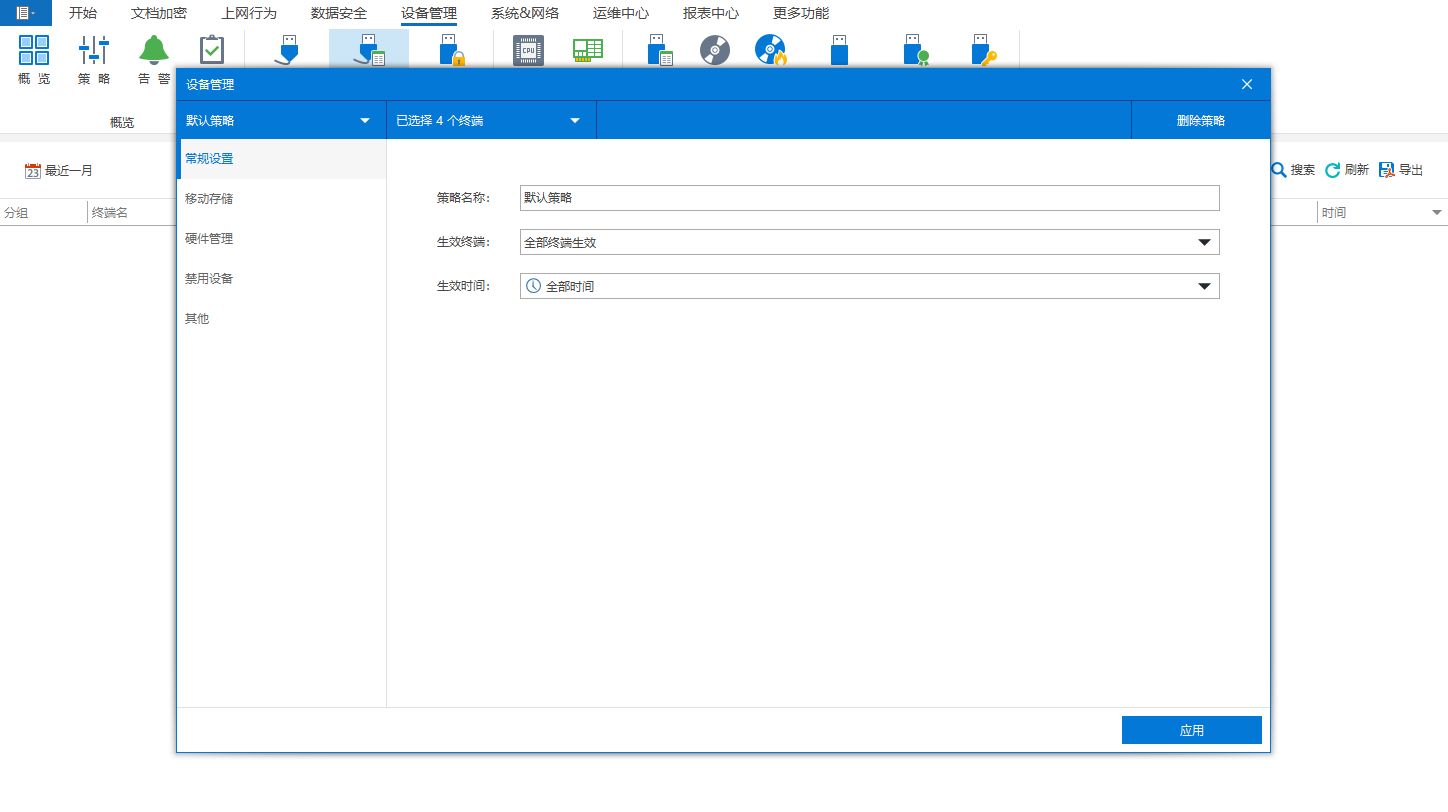This screenshot has height=812, width=1448.
Task: Open the 数据安全 ribbon tab
Action: (x=339, y=13)
